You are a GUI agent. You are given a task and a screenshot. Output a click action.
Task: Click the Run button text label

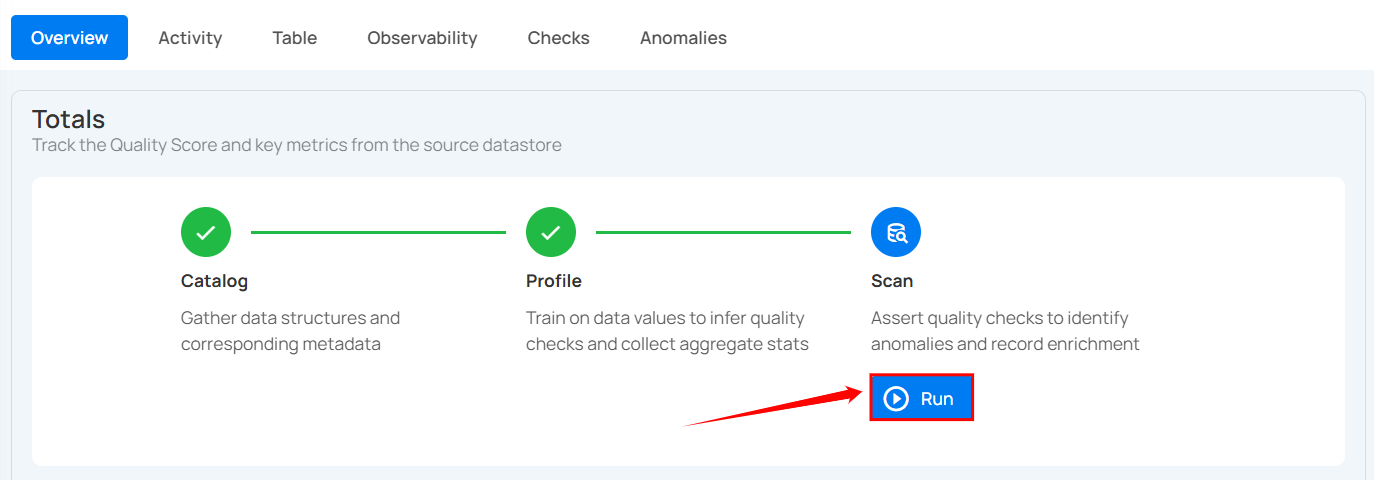(937, 399)
